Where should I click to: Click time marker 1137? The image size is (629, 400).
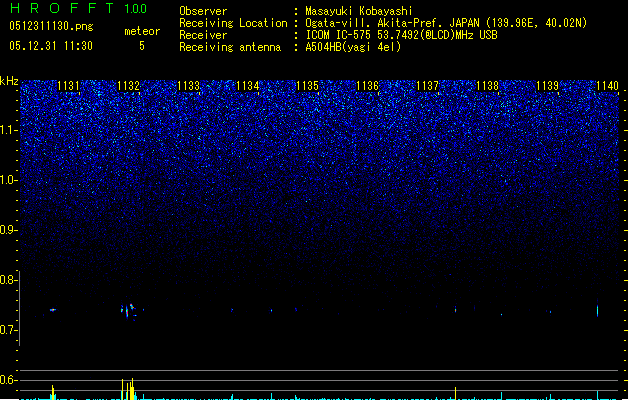coord(428,86)
